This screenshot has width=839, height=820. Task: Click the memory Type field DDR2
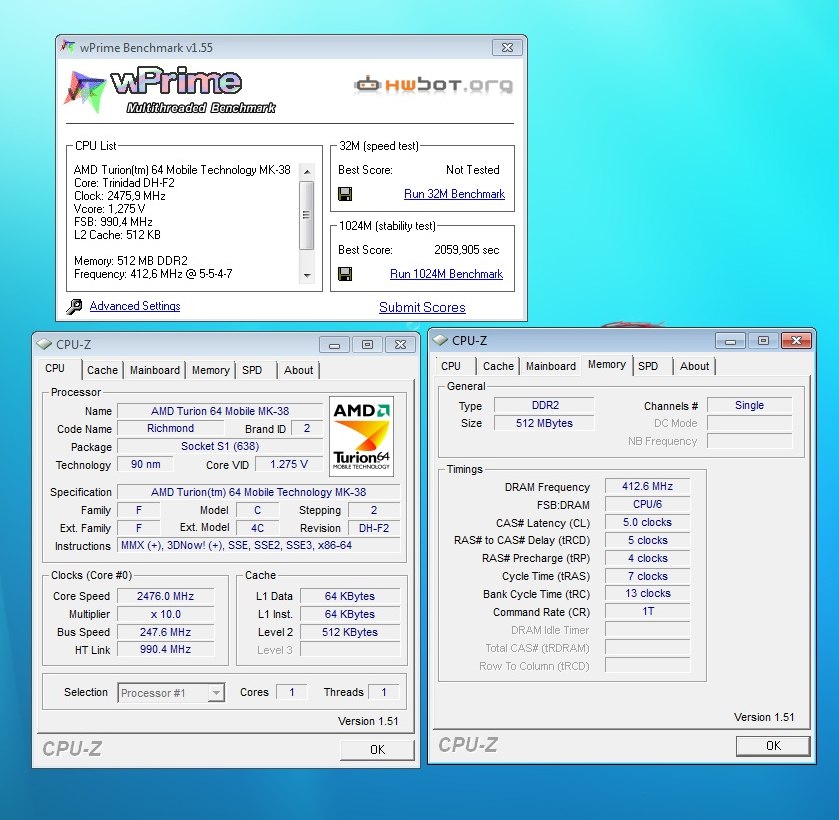click(544, 405)
